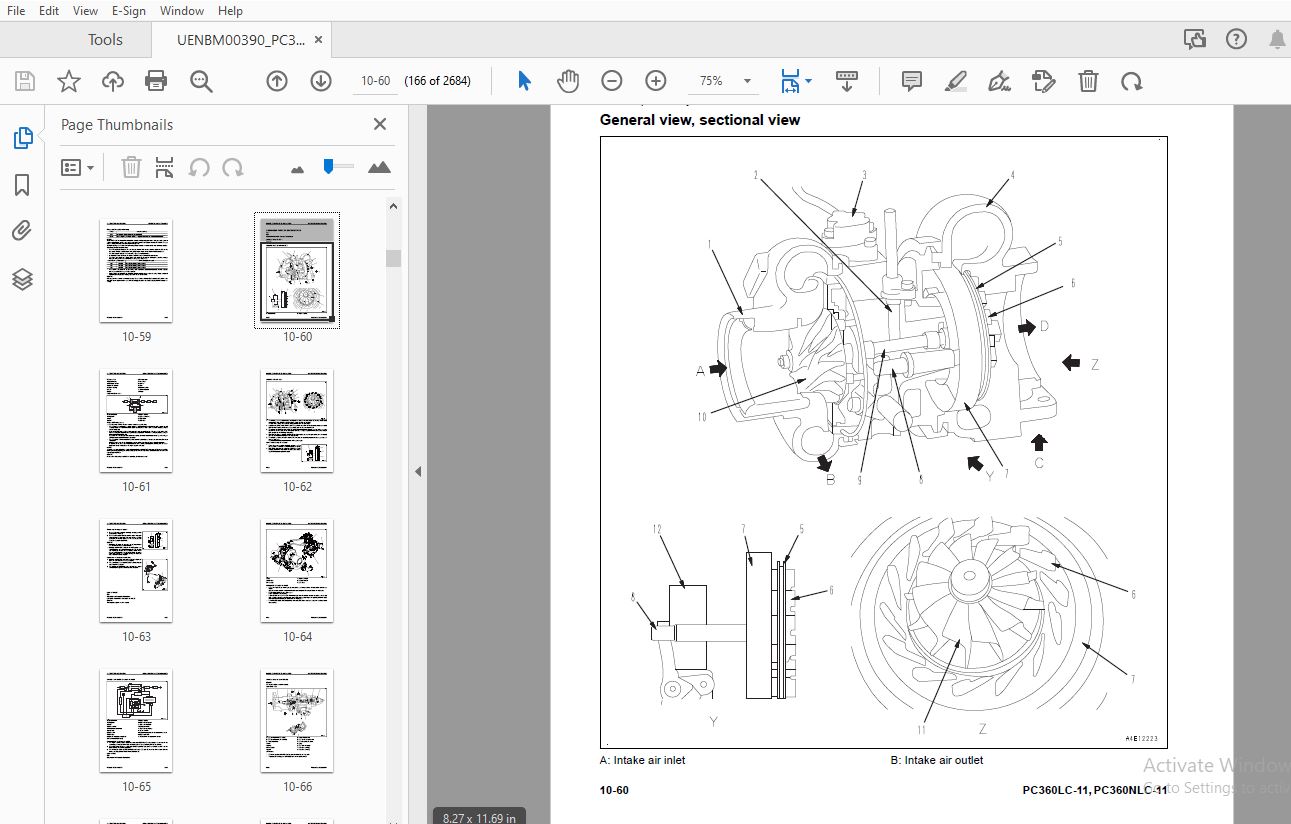Close the Page Thumbnails panel
This screenshot has width=1291, height=824.
(x=380, y=124)
